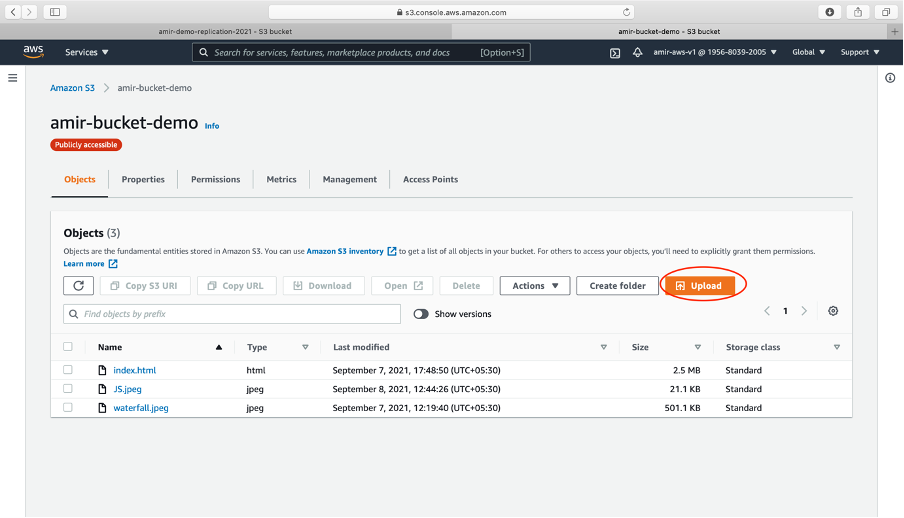Click the orange Upload button
The width and height of the screenshot is (904, 518).
pyautogui.click(x=699, y=286)
